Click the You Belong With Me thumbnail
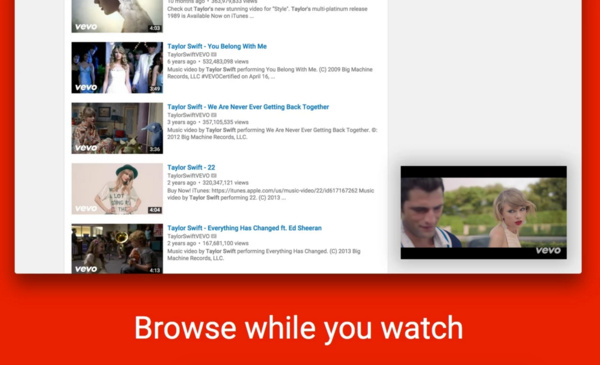Viewport: 600px width, 365px height. coord(117,68)
